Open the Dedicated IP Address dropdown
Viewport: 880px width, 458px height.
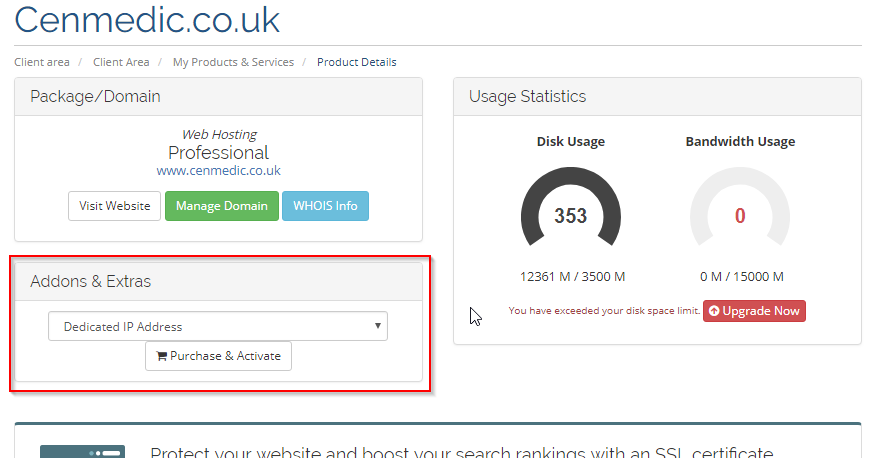(218, 327)
